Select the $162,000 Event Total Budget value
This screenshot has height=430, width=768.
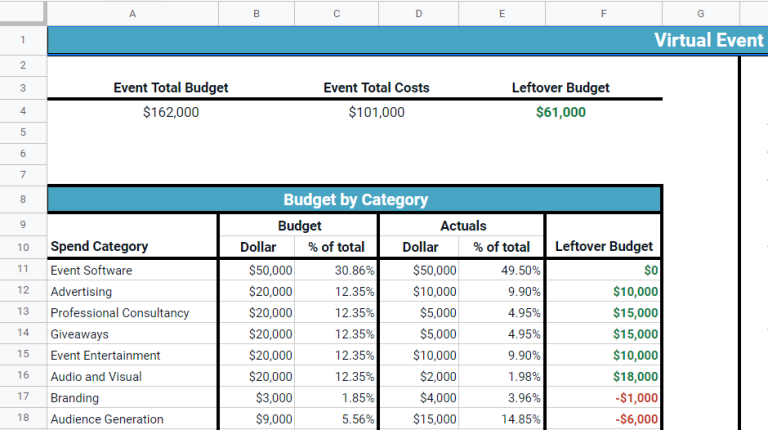(x=171, y=113)
